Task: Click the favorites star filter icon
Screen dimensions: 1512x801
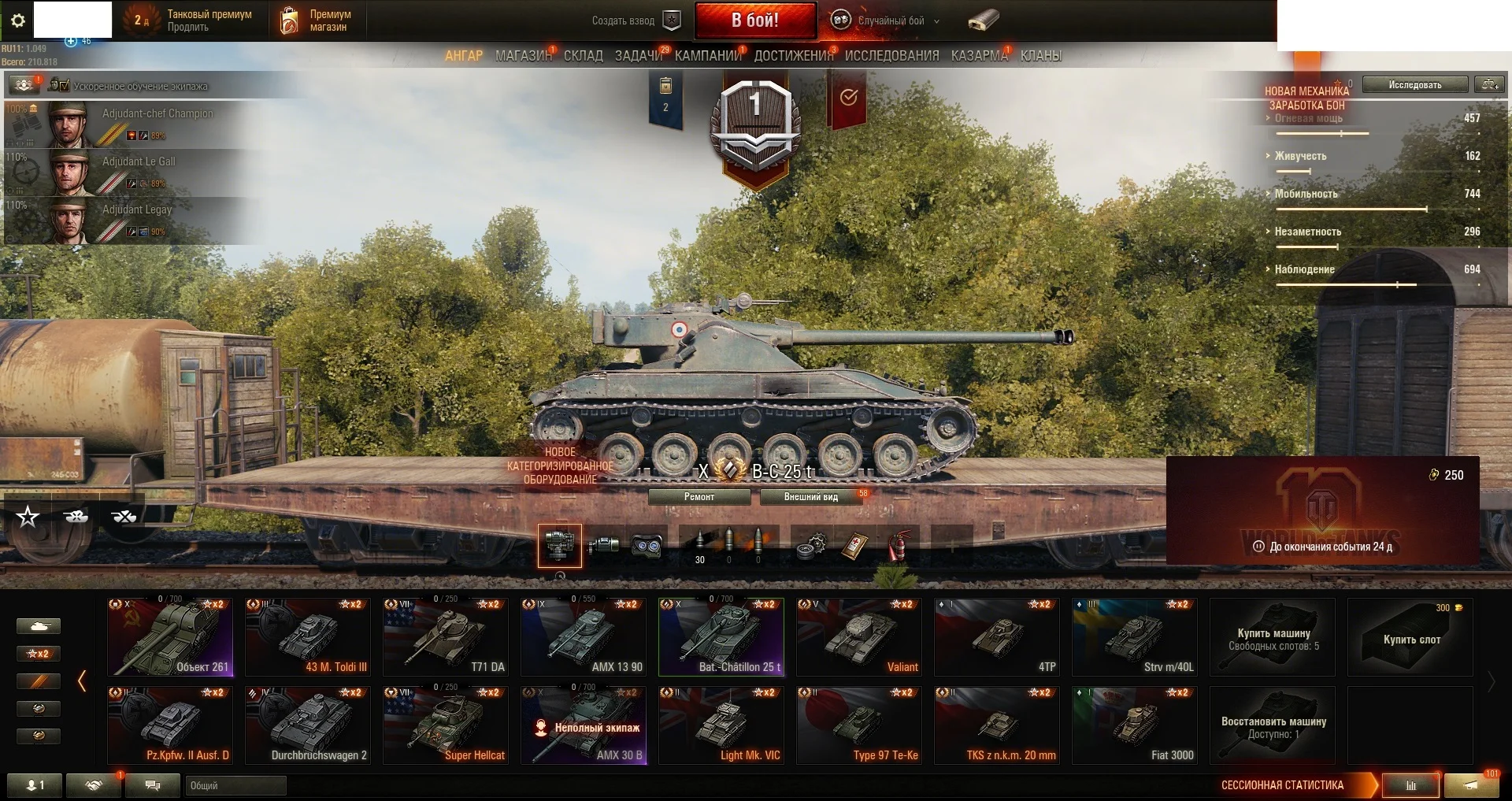Action: (x=28, y=517)
